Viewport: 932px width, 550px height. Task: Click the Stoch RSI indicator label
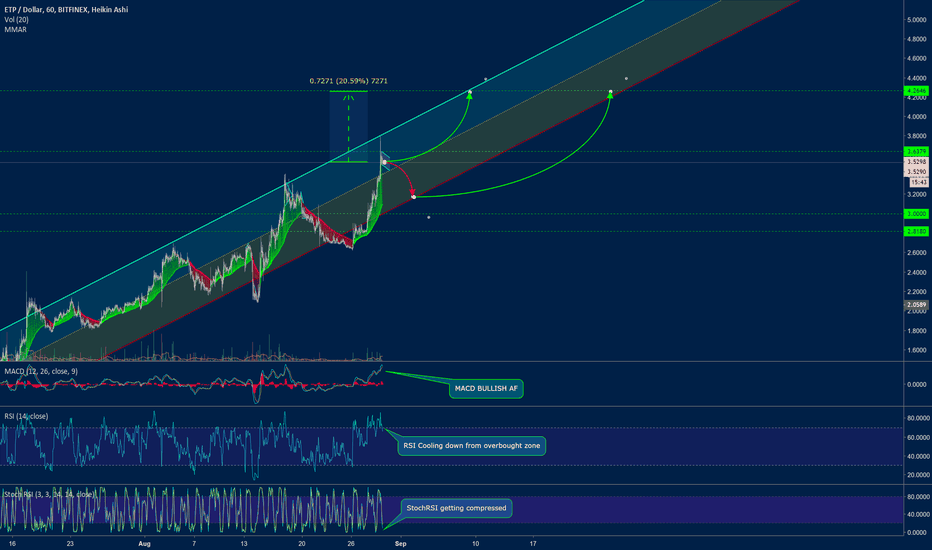point(49,494)
